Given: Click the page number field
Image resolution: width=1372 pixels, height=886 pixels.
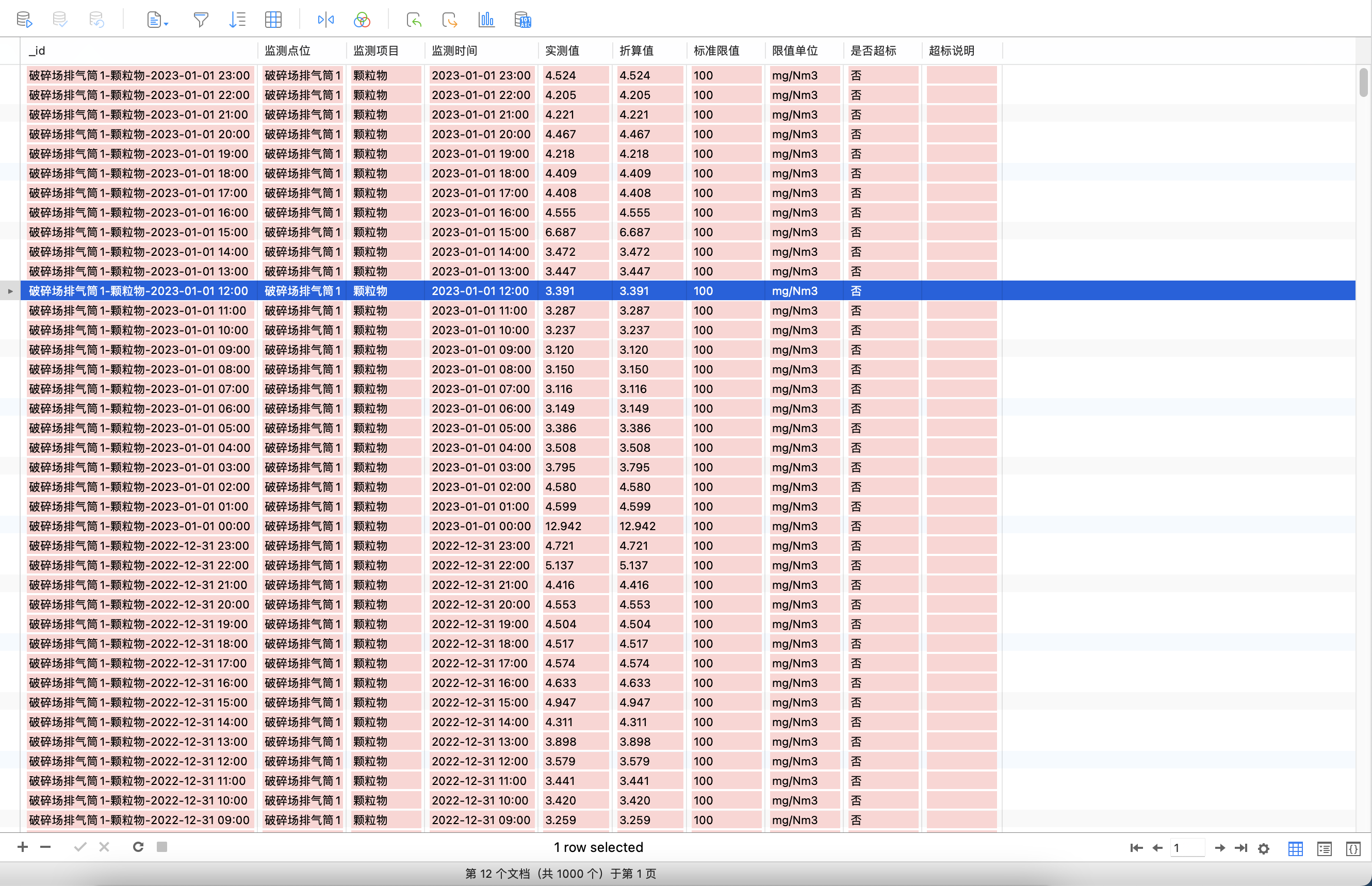Looking at the screenshot, I should [1188, 848].
